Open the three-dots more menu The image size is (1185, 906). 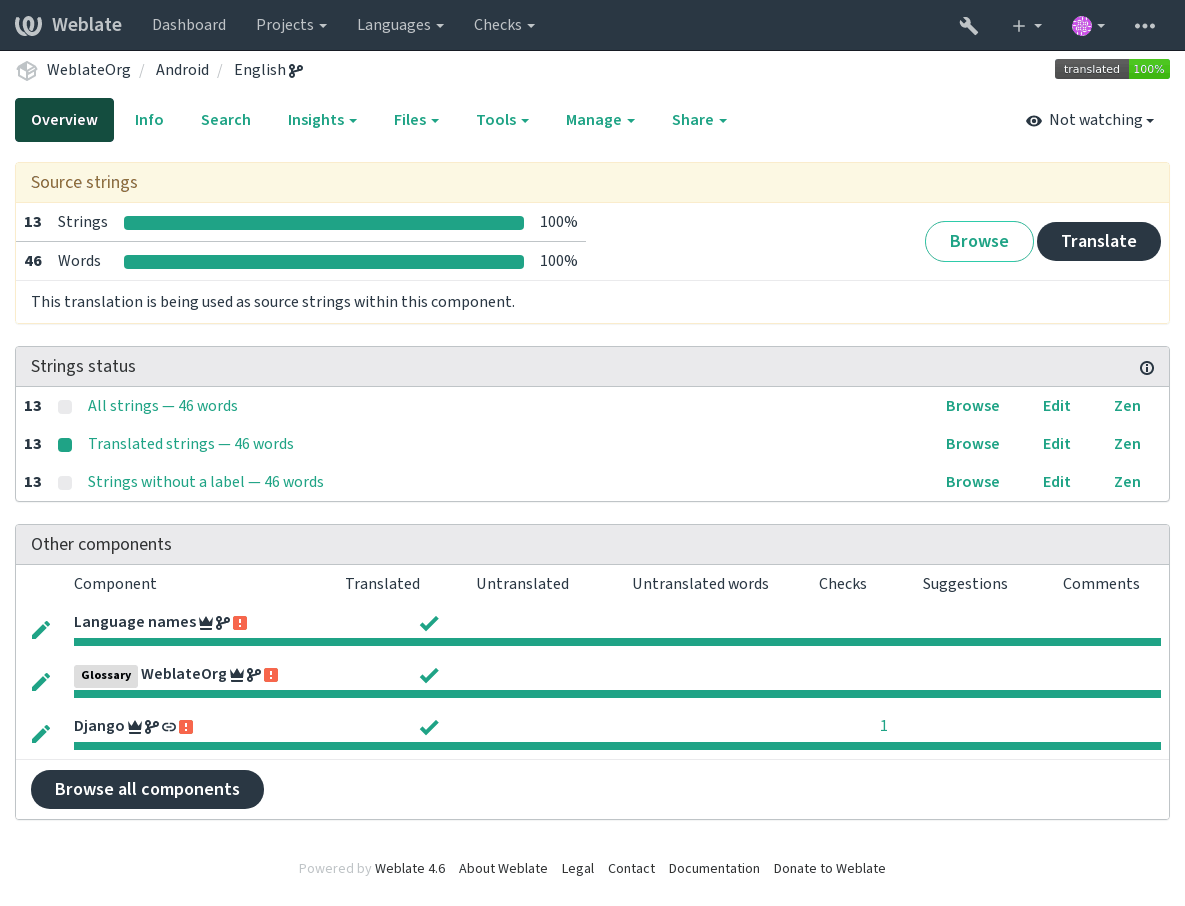coord(1144,26)
